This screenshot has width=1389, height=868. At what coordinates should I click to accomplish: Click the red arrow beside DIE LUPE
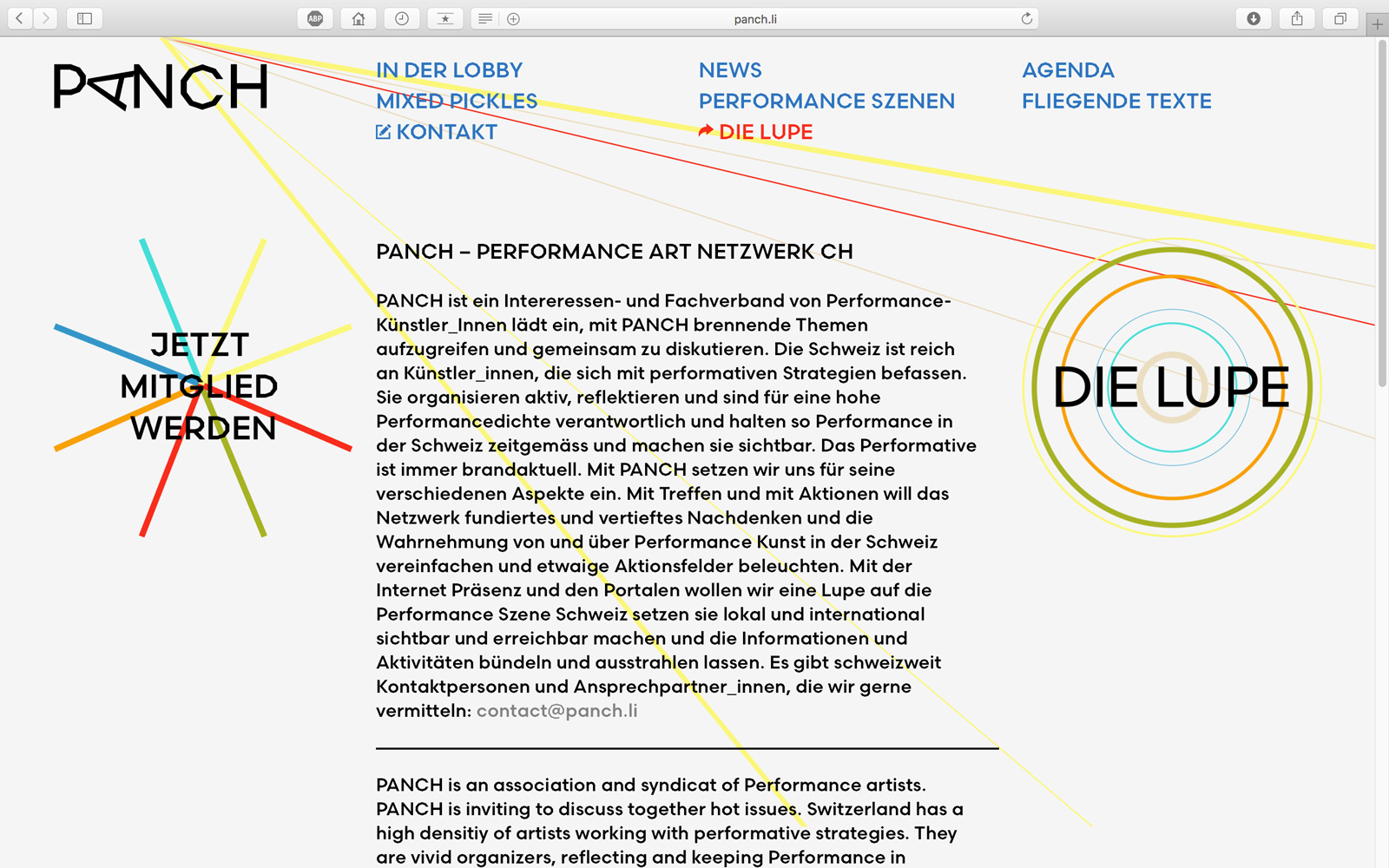(x=706, y=131)
